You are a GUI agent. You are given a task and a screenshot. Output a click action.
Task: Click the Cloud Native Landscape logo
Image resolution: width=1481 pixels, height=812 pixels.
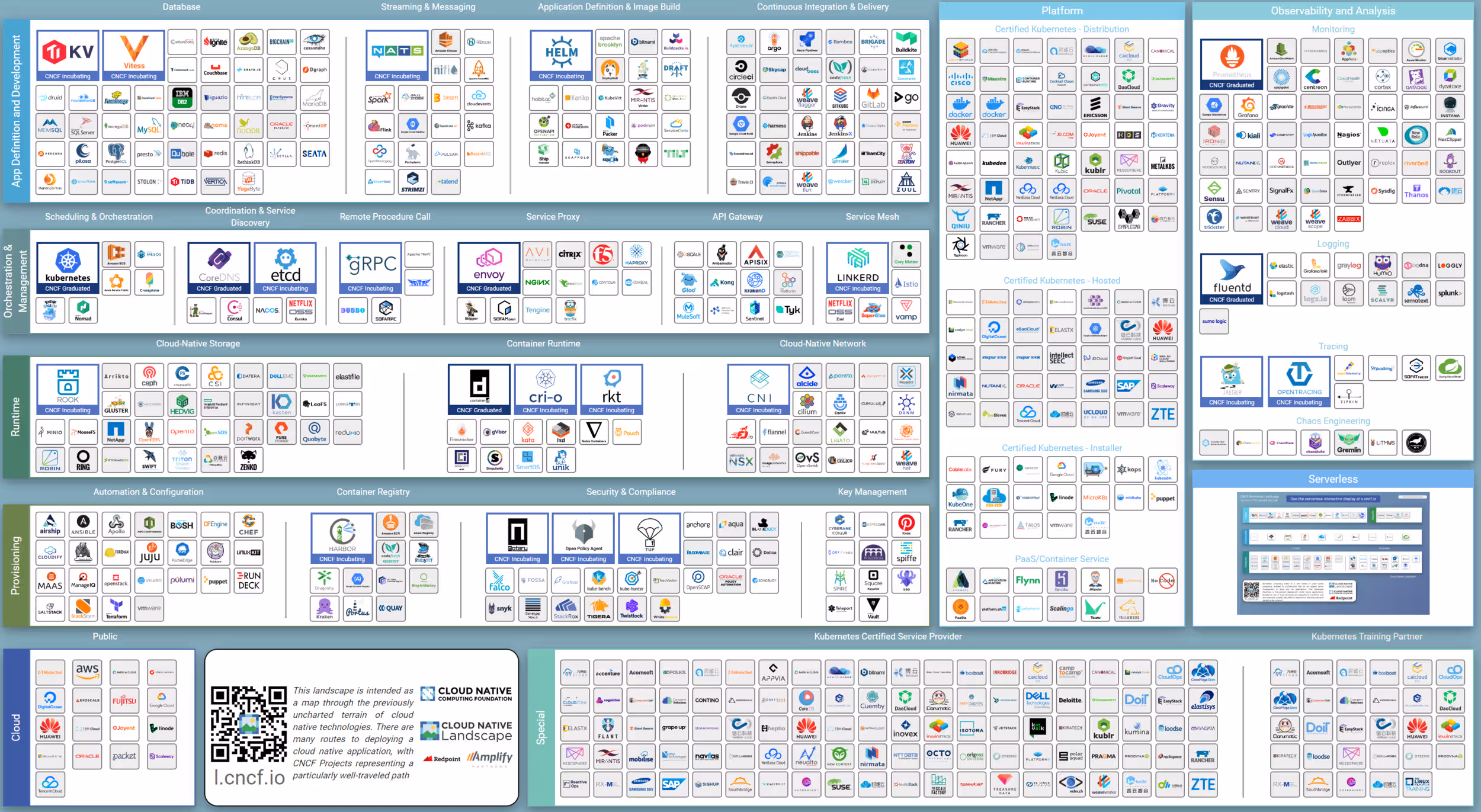[x=467, y=731]
